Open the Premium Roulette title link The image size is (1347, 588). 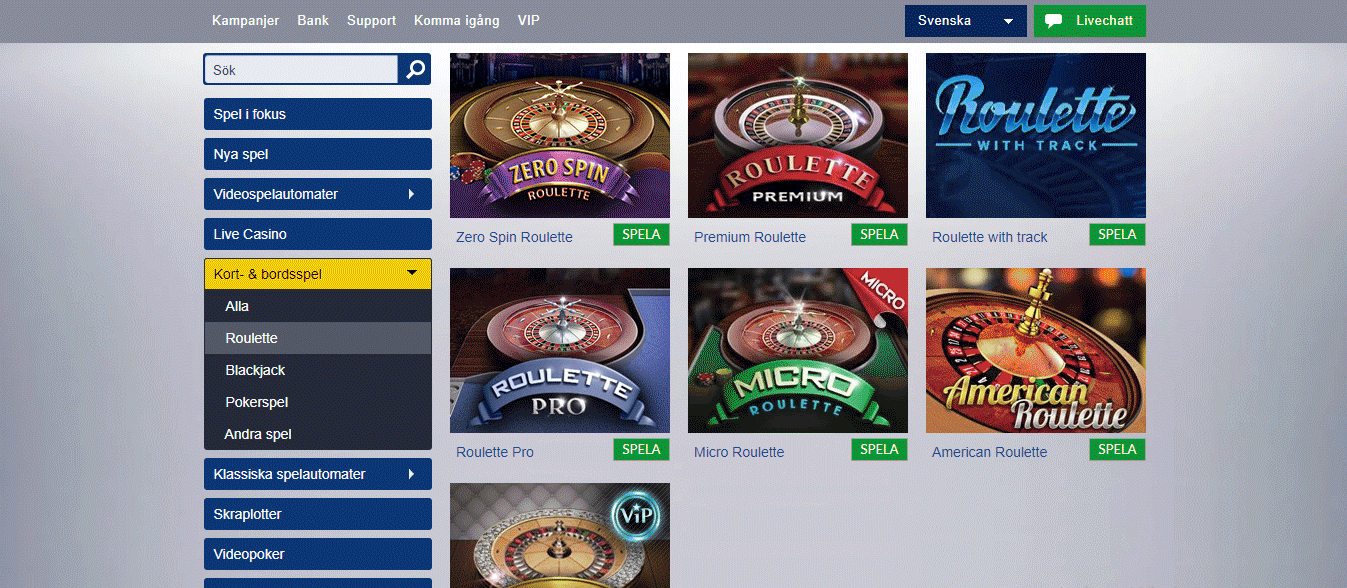coord(750,237)
